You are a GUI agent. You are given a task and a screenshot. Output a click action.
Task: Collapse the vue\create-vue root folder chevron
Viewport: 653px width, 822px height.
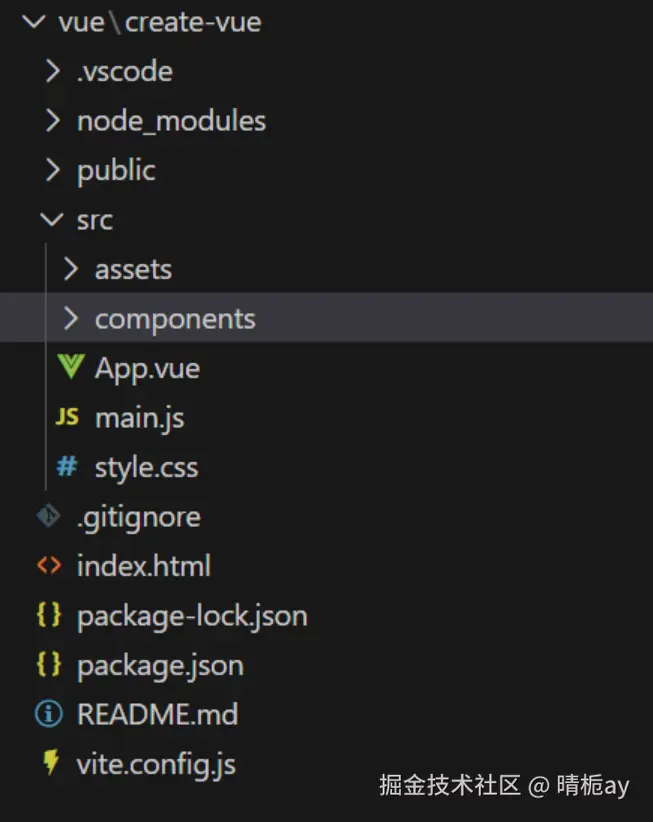(x=34, y=22)
